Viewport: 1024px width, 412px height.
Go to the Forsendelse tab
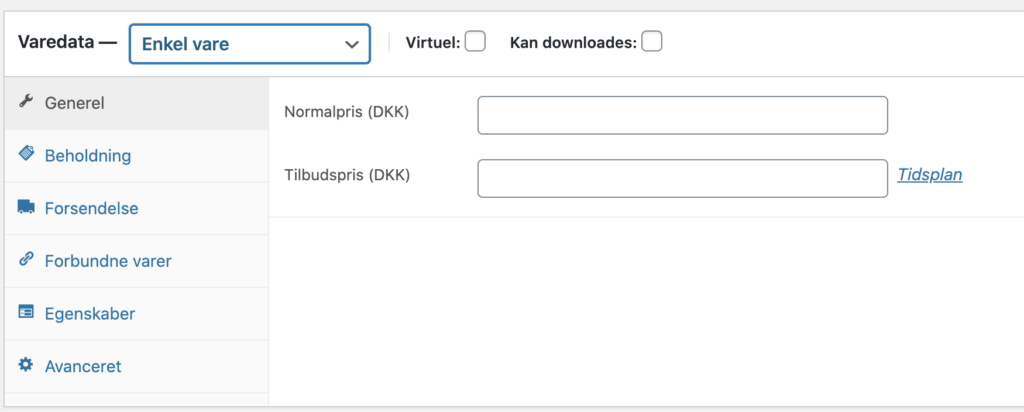(x=91, y=209)
